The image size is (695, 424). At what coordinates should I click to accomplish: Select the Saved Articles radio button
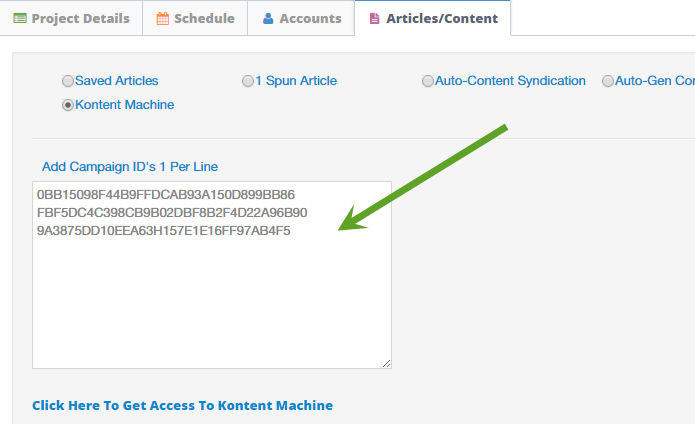(68, 81)
